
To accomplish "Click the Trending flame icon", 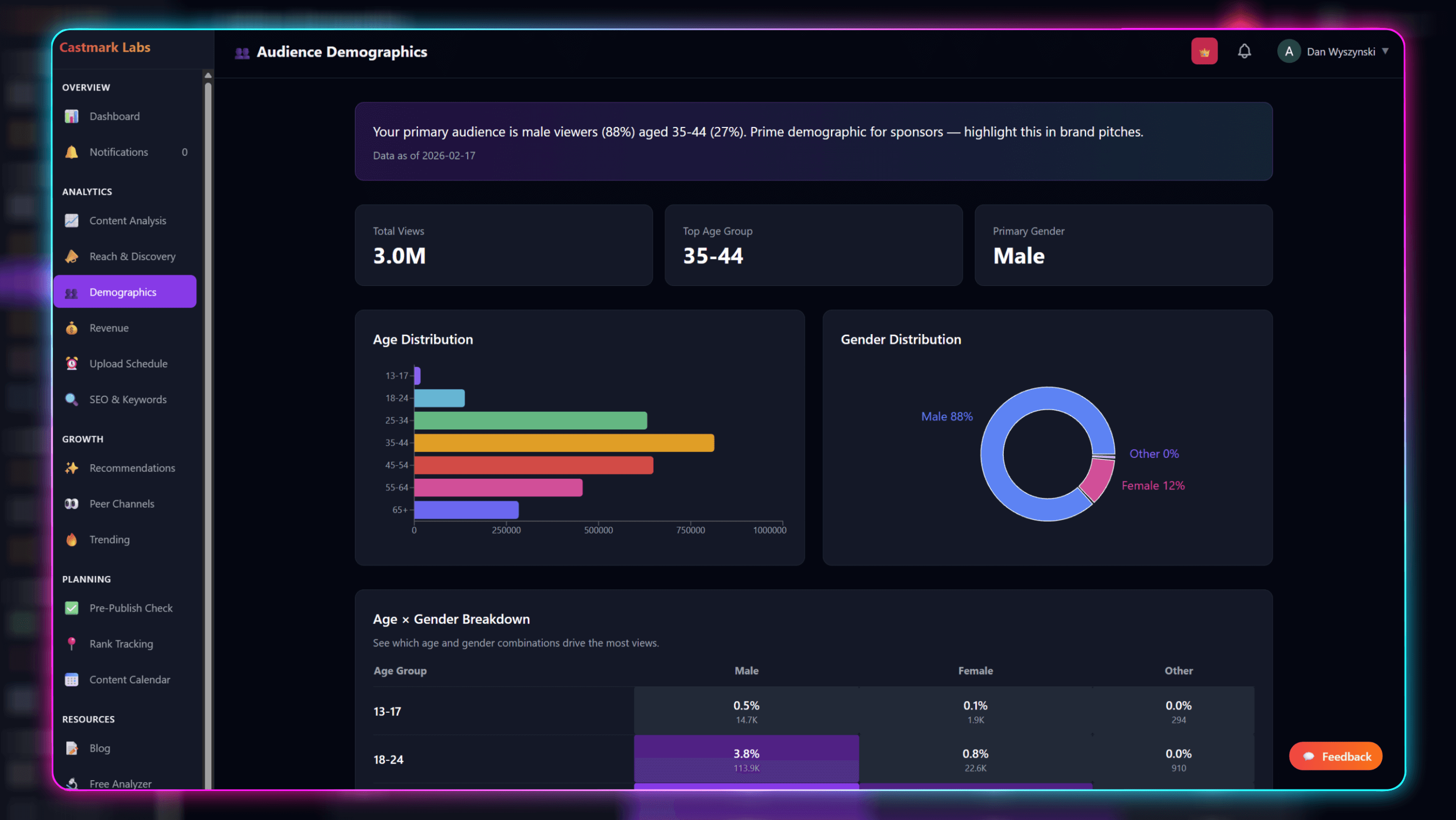I will point(71,540).
